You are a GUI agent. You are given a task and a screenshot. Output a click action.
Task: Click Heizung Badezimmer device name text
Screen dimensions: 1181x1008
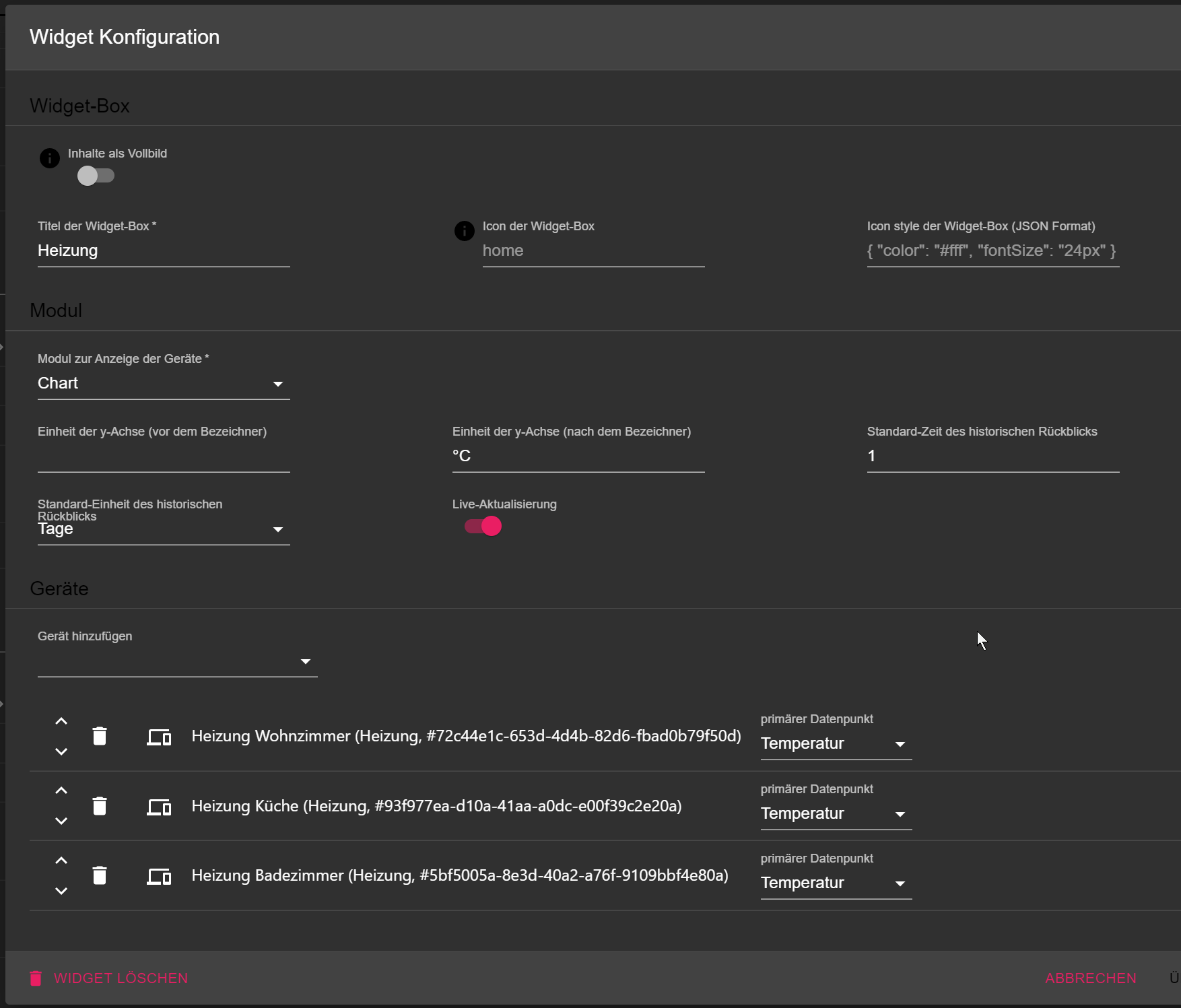pos(460,875)
